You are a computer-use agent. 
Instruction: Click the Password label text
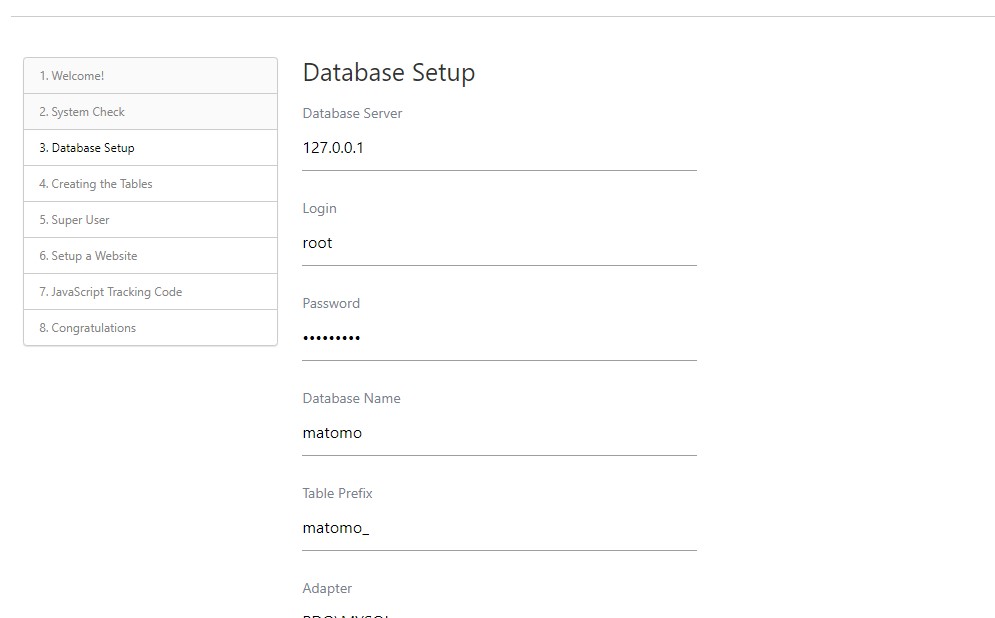[x=331, y=304]
